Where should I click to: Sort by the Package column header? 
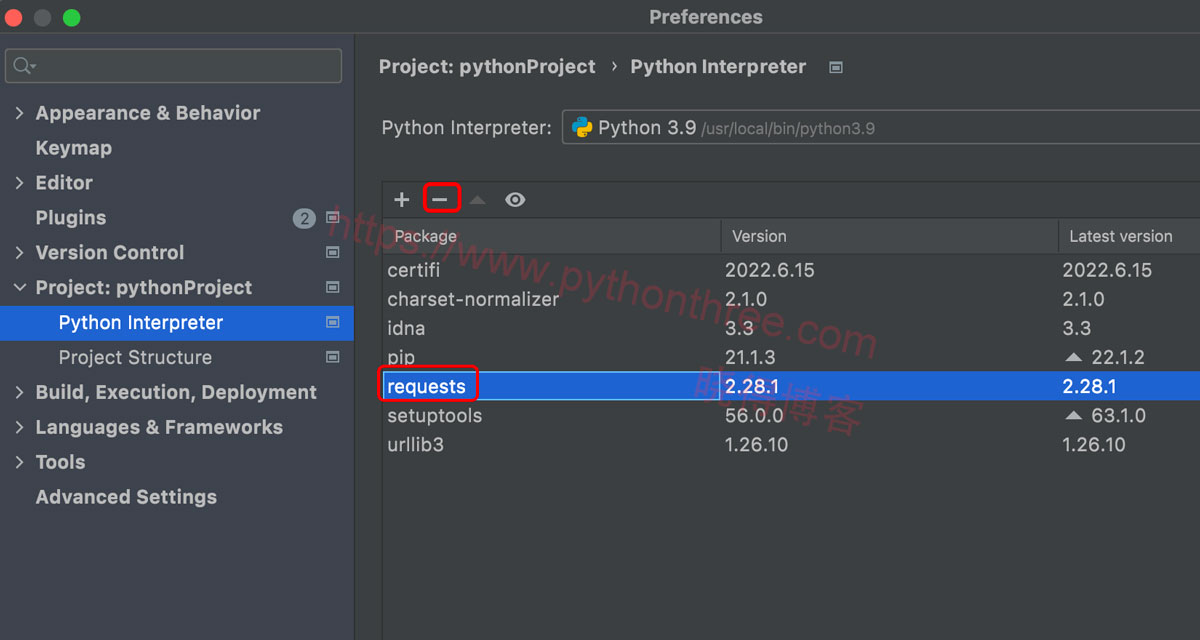(x=552, y=236)
